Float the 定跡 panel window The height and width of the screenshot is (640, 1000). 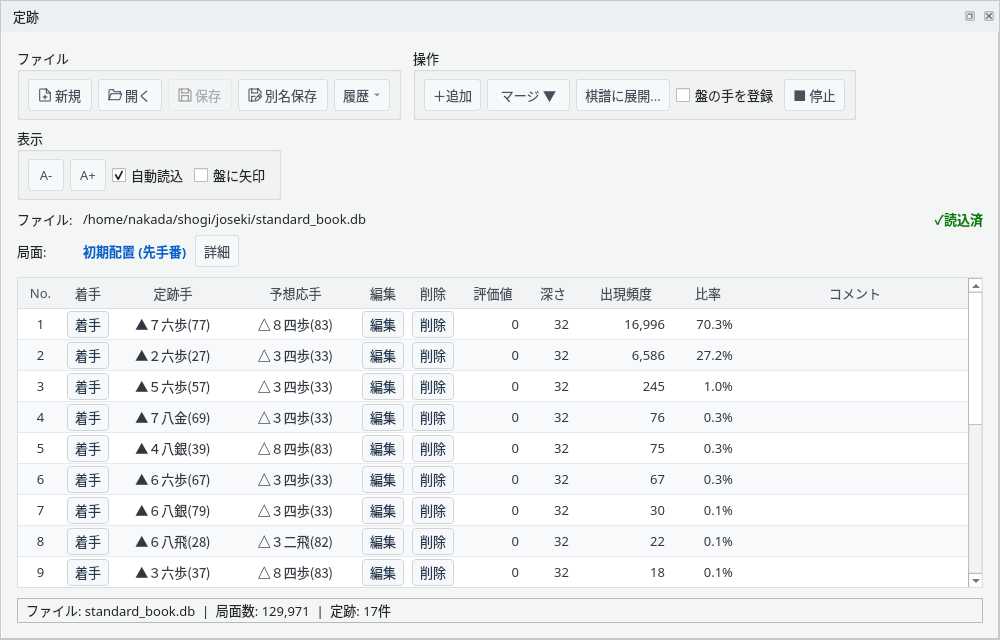[x=969, y=17]
